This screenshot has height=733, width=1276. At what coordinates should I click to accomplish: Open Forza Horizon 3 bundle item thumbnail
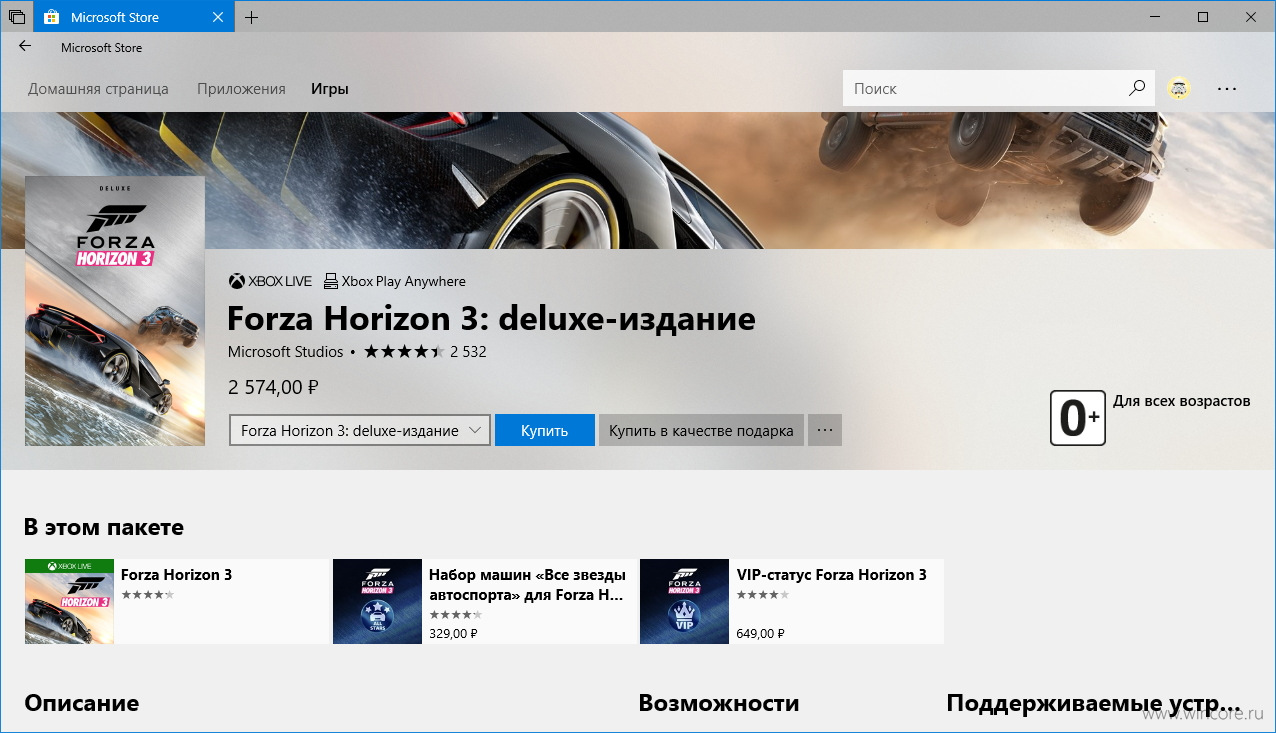[x=69, y=601]
